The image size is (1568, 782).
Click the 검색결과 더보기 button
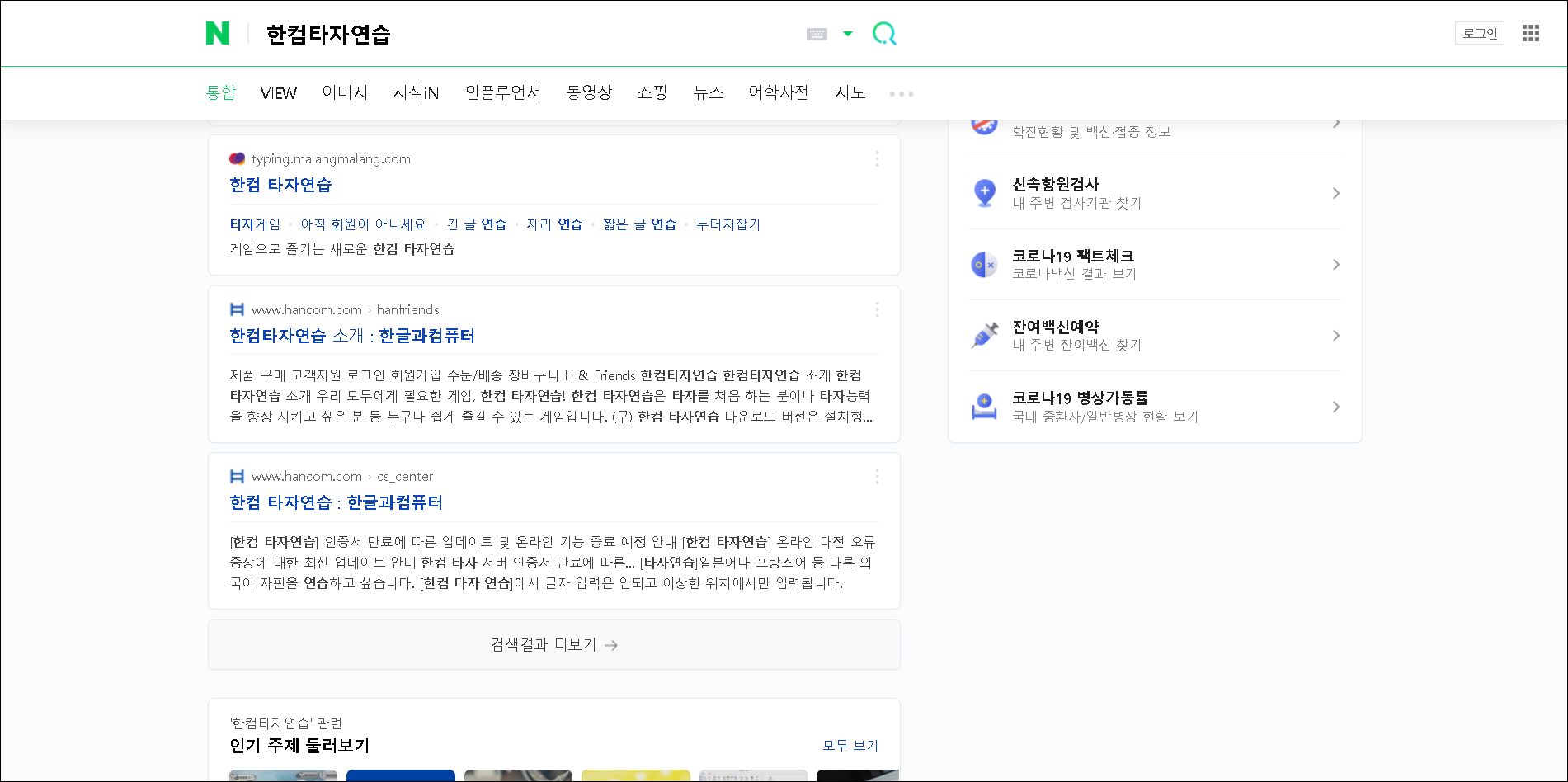click(554, 645)
